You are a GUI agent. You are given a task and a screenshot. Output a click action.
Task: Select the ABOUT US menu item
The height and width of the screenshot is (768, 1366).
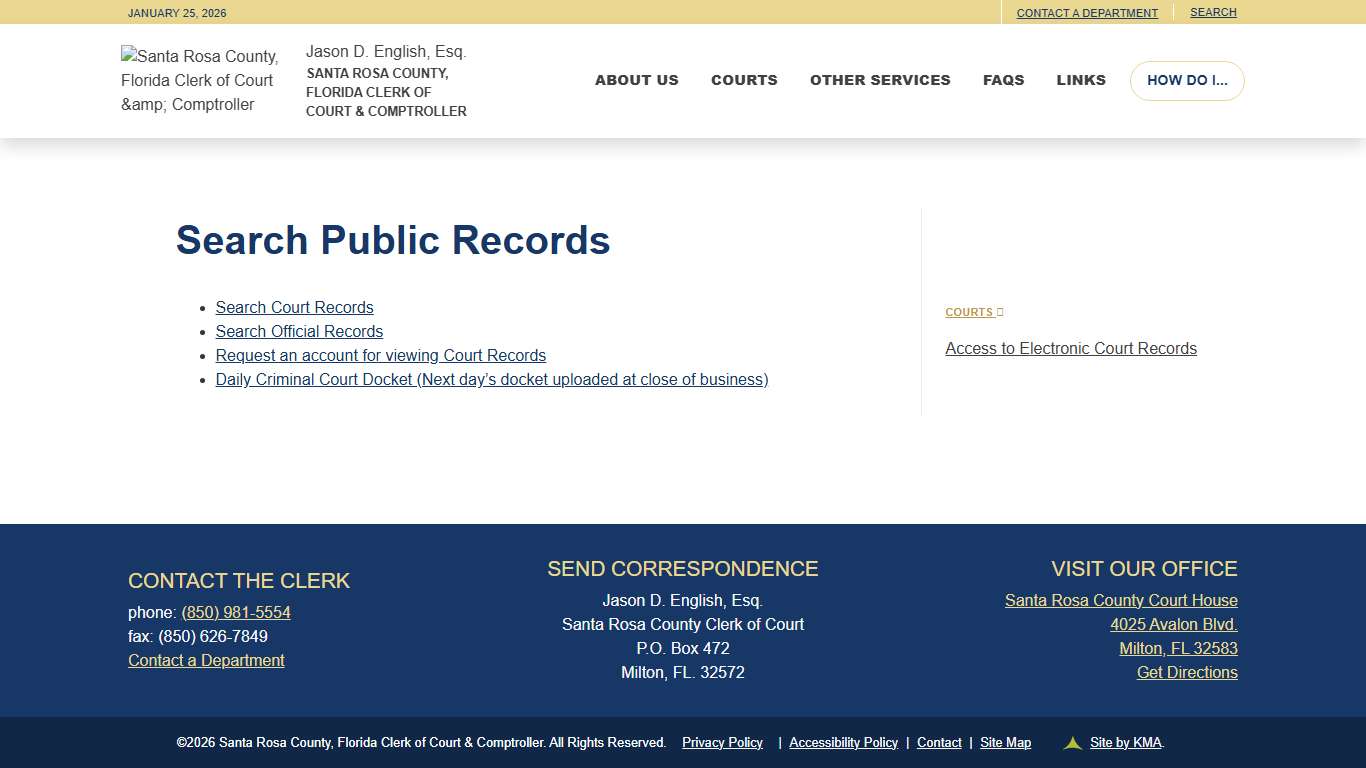coord(636,80)
